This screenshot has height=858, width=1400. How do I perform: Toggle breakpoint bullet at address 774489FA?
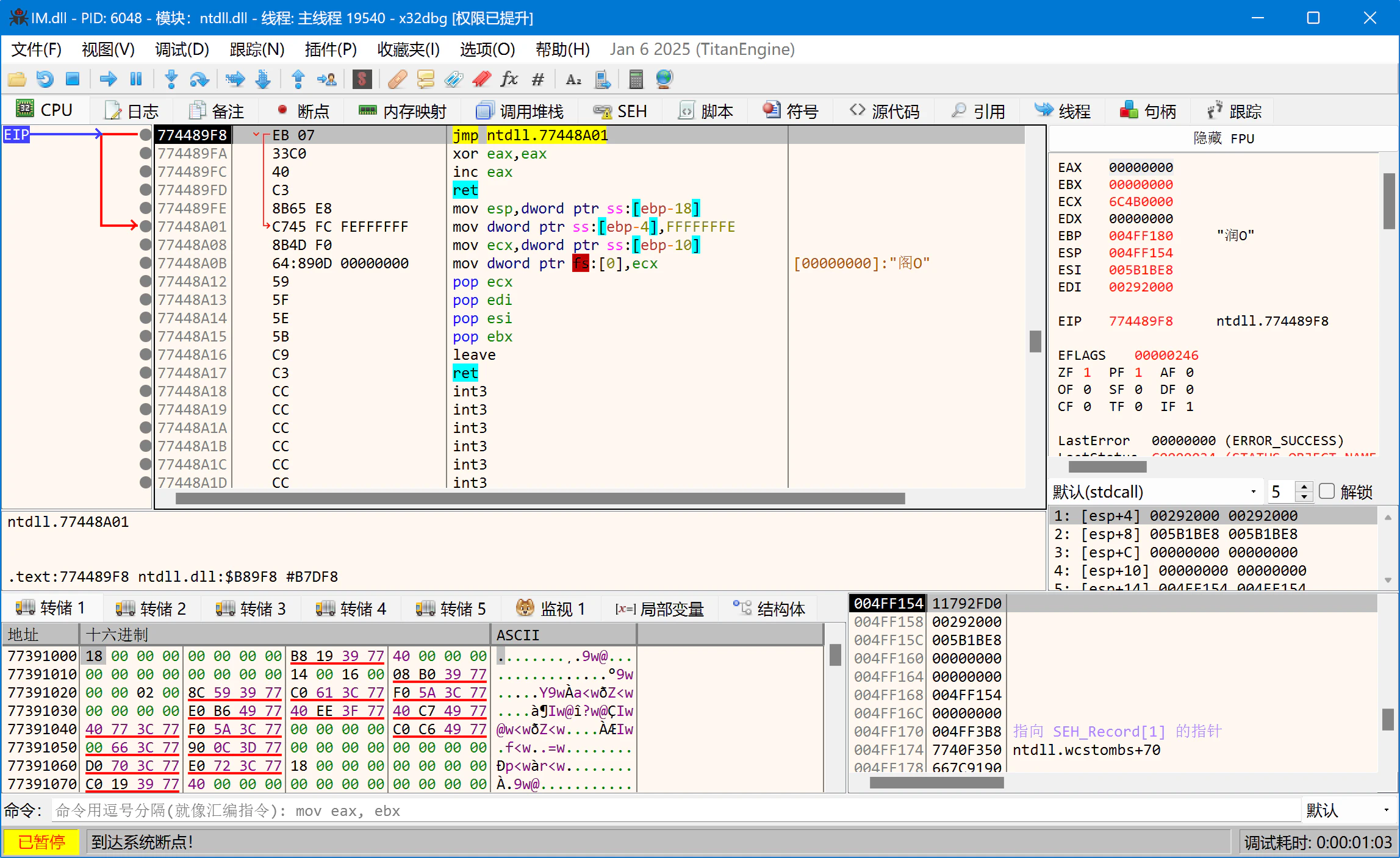[145, 154]
